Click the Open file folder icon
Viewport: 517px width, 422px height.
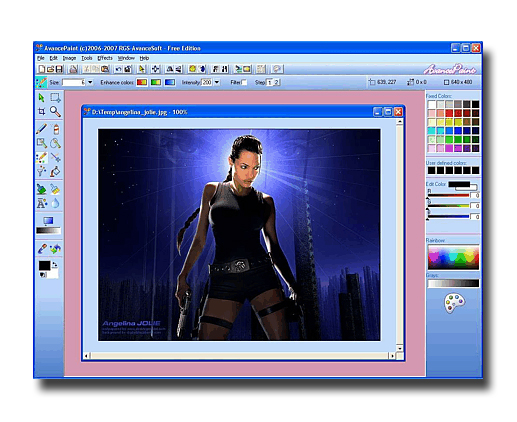point(50,69)
